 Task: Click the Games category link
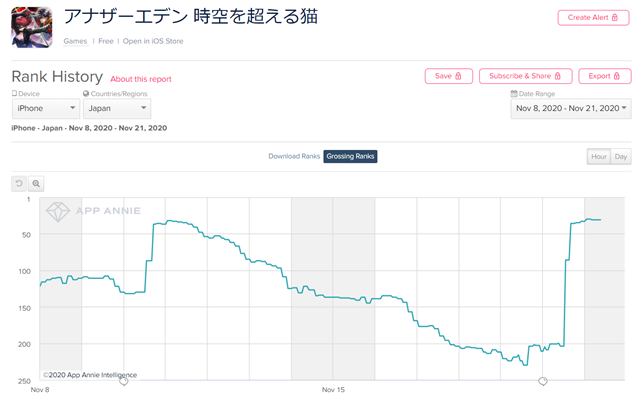[75, 41]
